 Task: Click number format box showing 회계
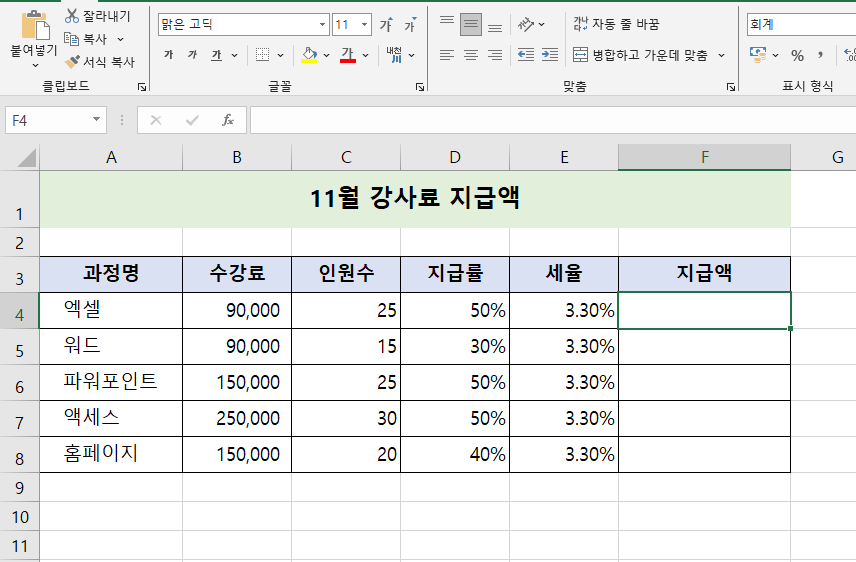tap(801, 24)
